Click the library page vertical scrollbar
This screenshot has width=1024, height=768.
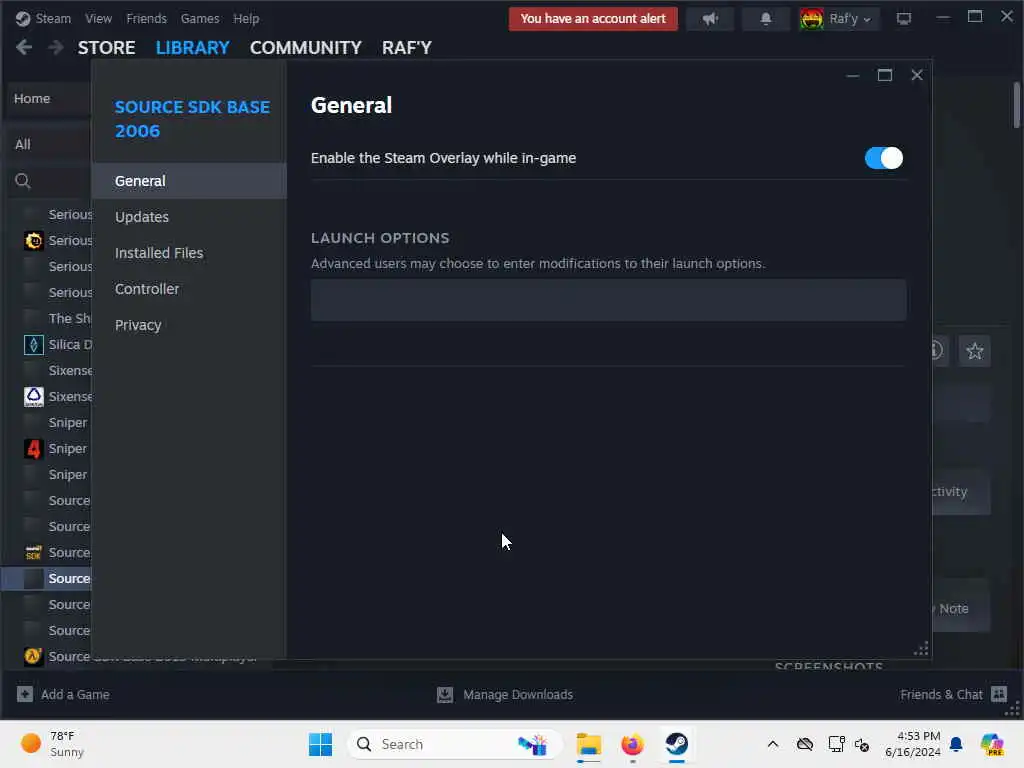click(x=1017, y=105)
